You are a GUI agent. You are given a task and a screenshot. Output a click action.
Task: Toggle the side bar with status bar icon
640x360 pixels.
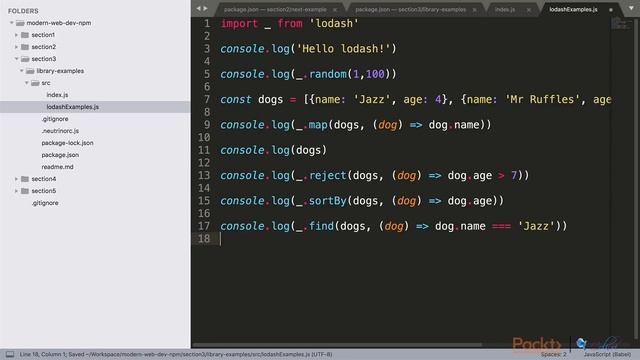(10, 354)
